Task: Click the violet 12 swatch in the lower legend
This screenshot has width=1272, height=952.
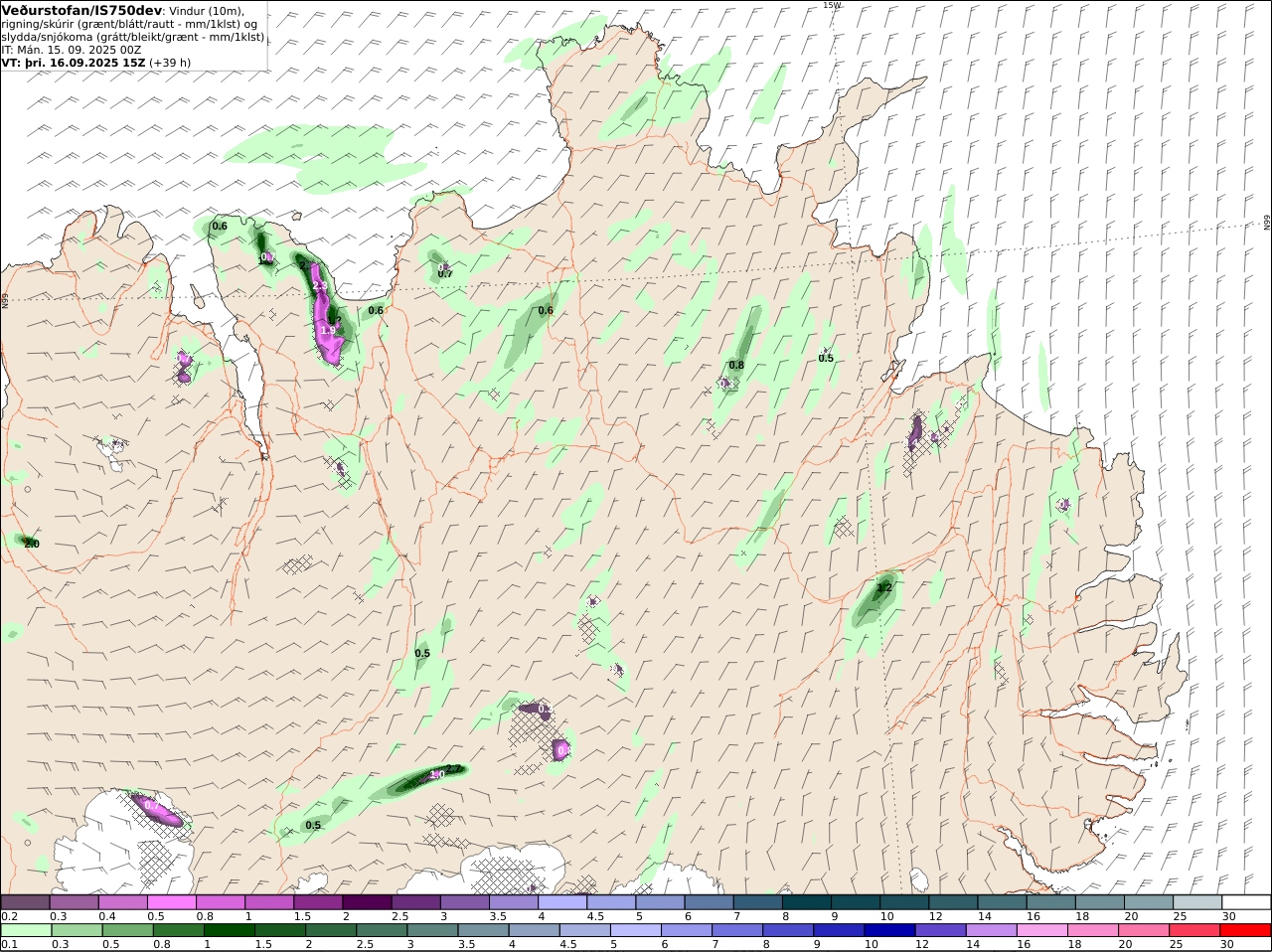Action: click(940, 930)
